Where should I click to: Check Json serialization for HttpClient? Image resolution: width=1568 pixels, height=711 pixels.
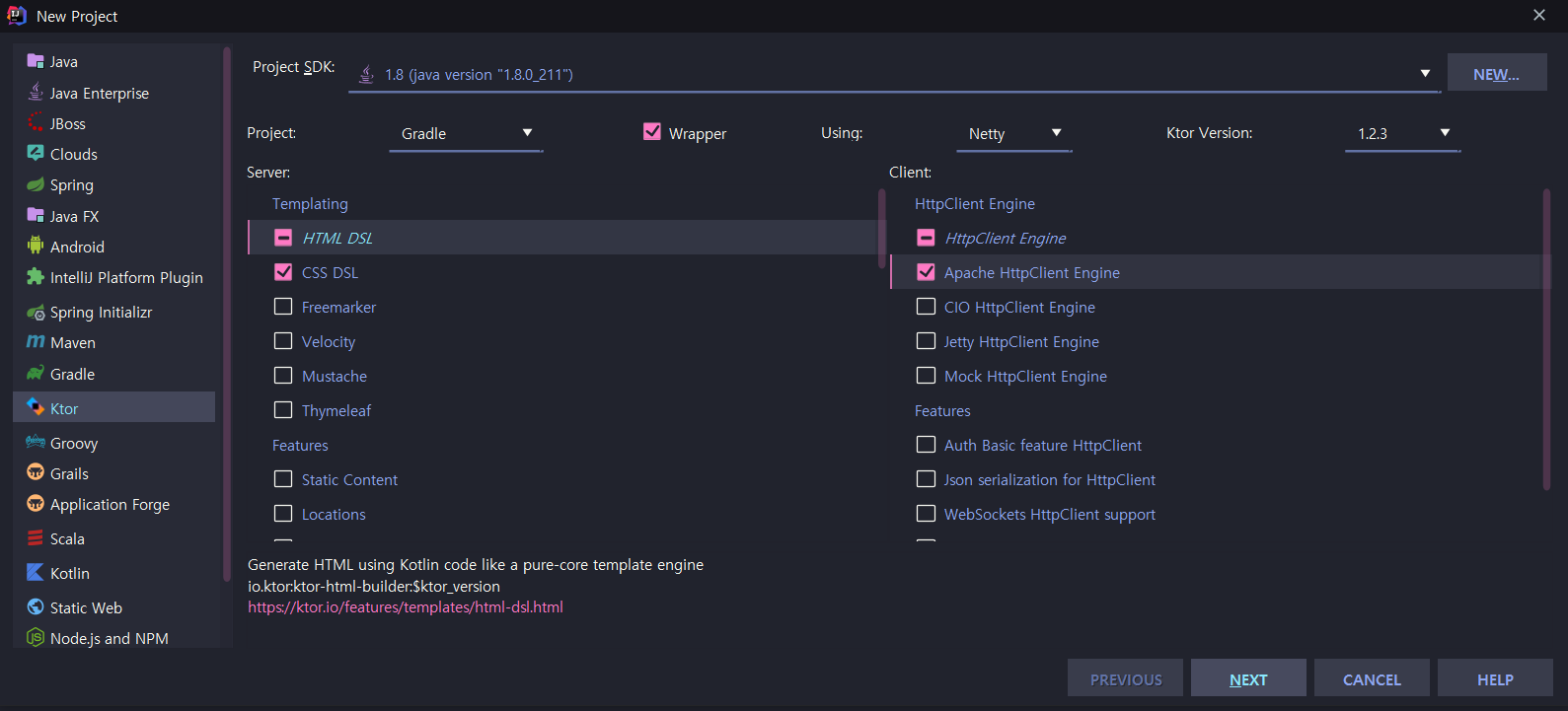[x=926, y=479]
